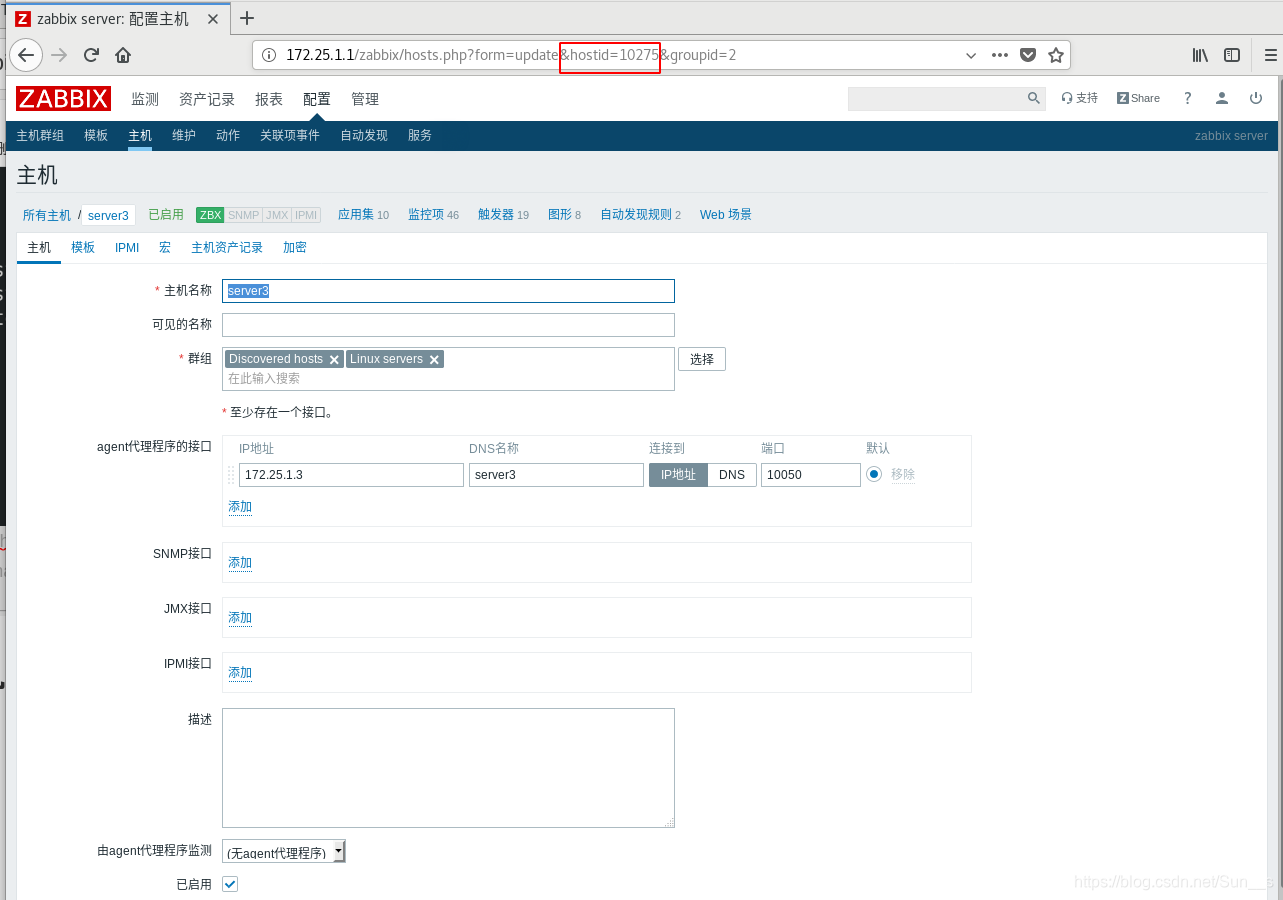Click the search magnifier icon

point(1034,98)
